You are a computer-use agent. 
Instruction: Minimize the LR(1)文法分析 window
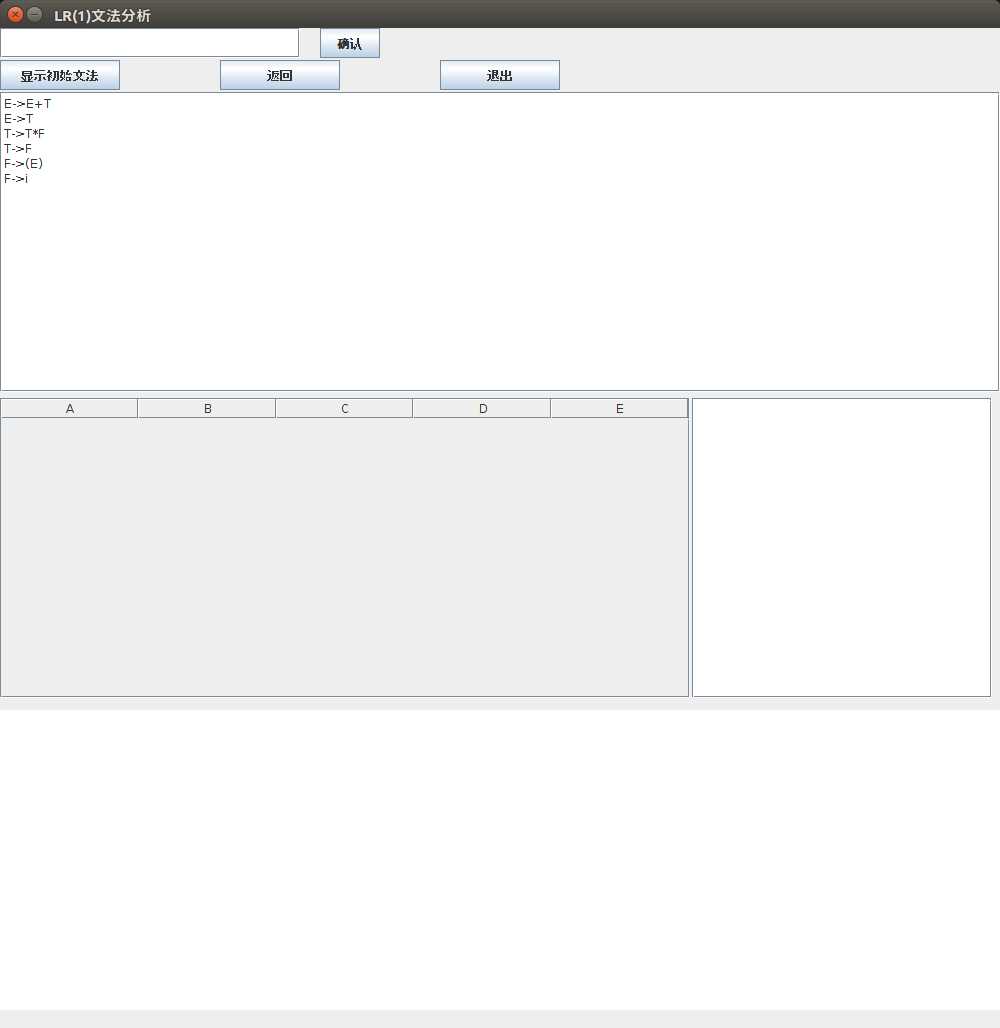point(34,14)
